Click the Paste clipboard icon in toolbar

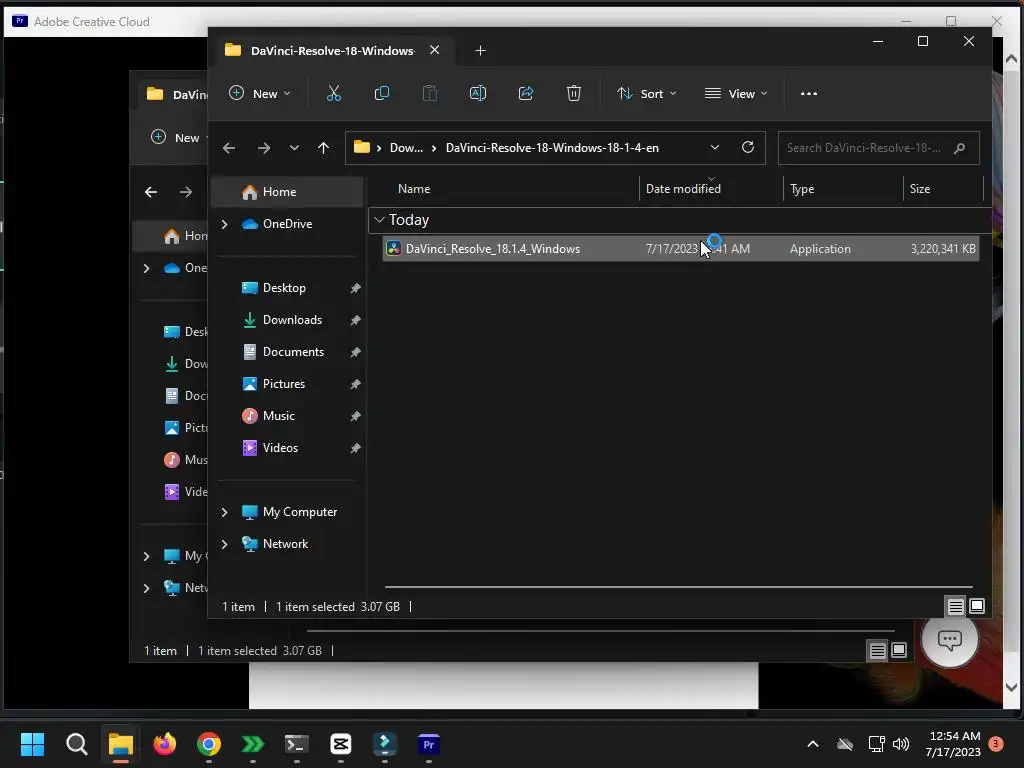tap(430, 93)
